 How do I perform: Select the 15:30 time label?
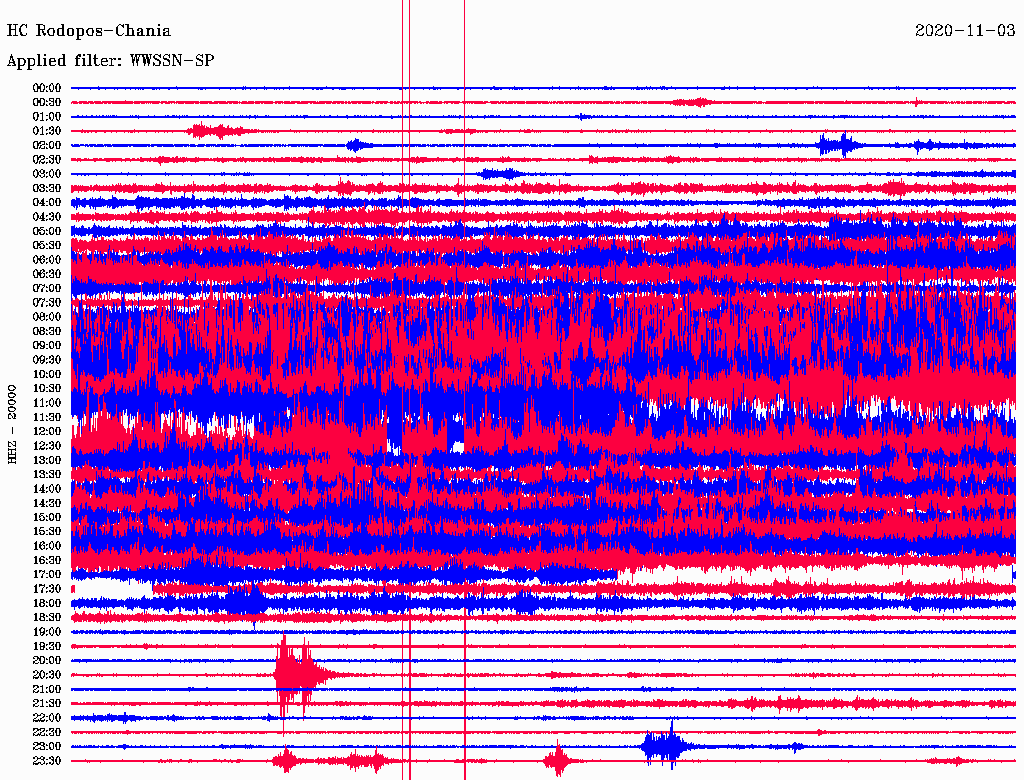47,532
